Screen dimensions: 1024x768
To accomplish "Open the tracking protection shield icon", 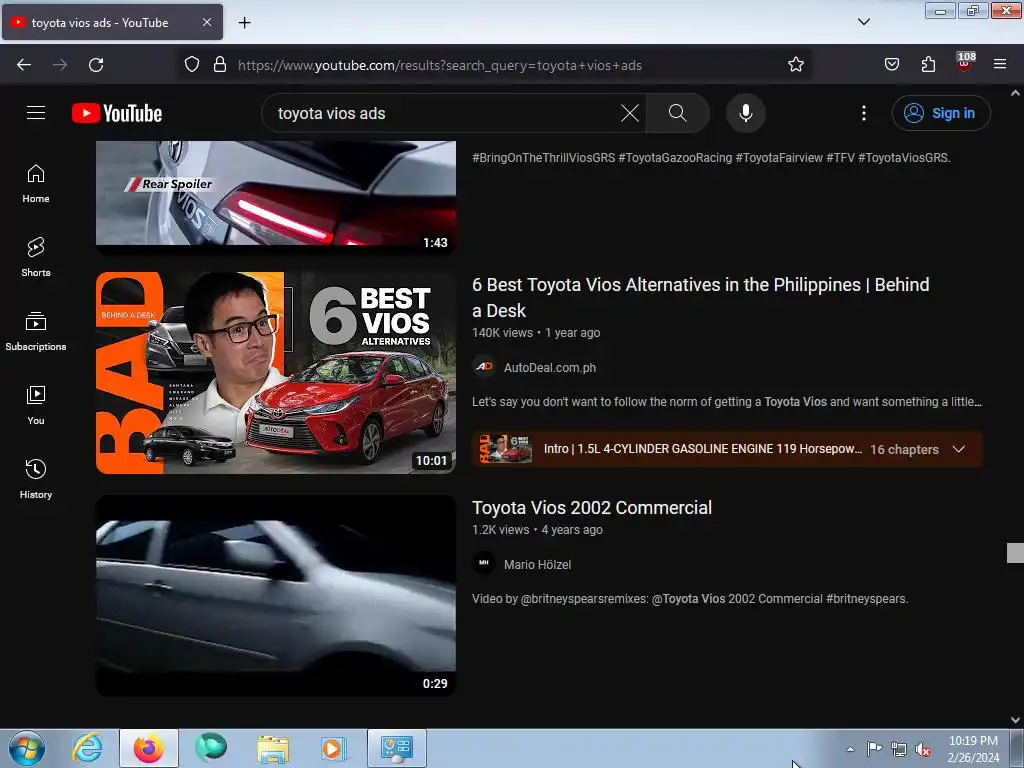I will tap(191, 64).
